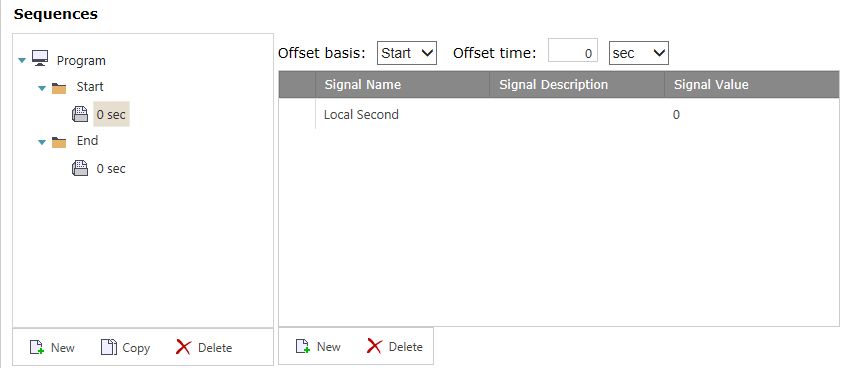Select the Program tree label
This screenshot has height=368, width=851.
81,60
